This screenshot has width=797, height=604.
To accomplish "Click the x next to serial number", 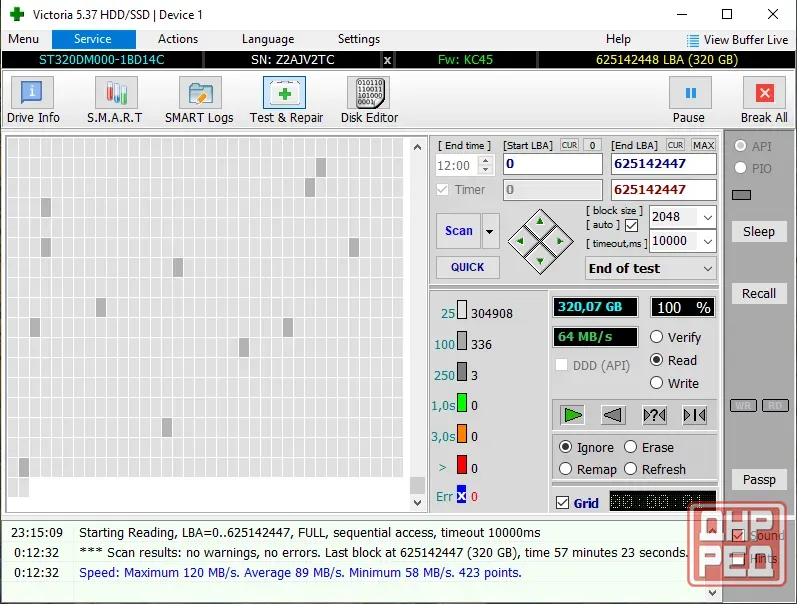I will 387,60.
